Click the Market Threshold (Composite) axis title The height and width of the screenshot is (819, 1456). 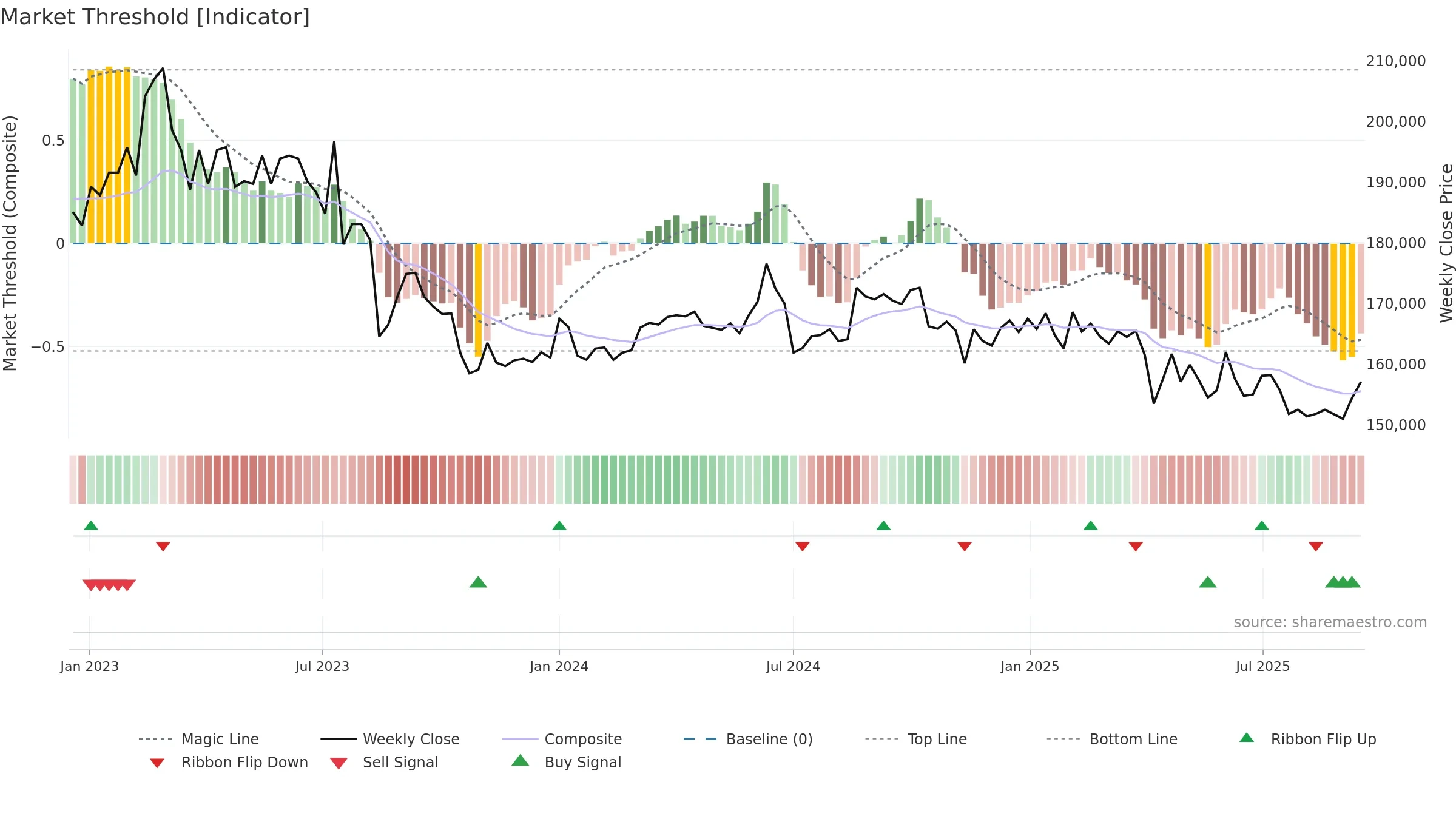[10, 243]
